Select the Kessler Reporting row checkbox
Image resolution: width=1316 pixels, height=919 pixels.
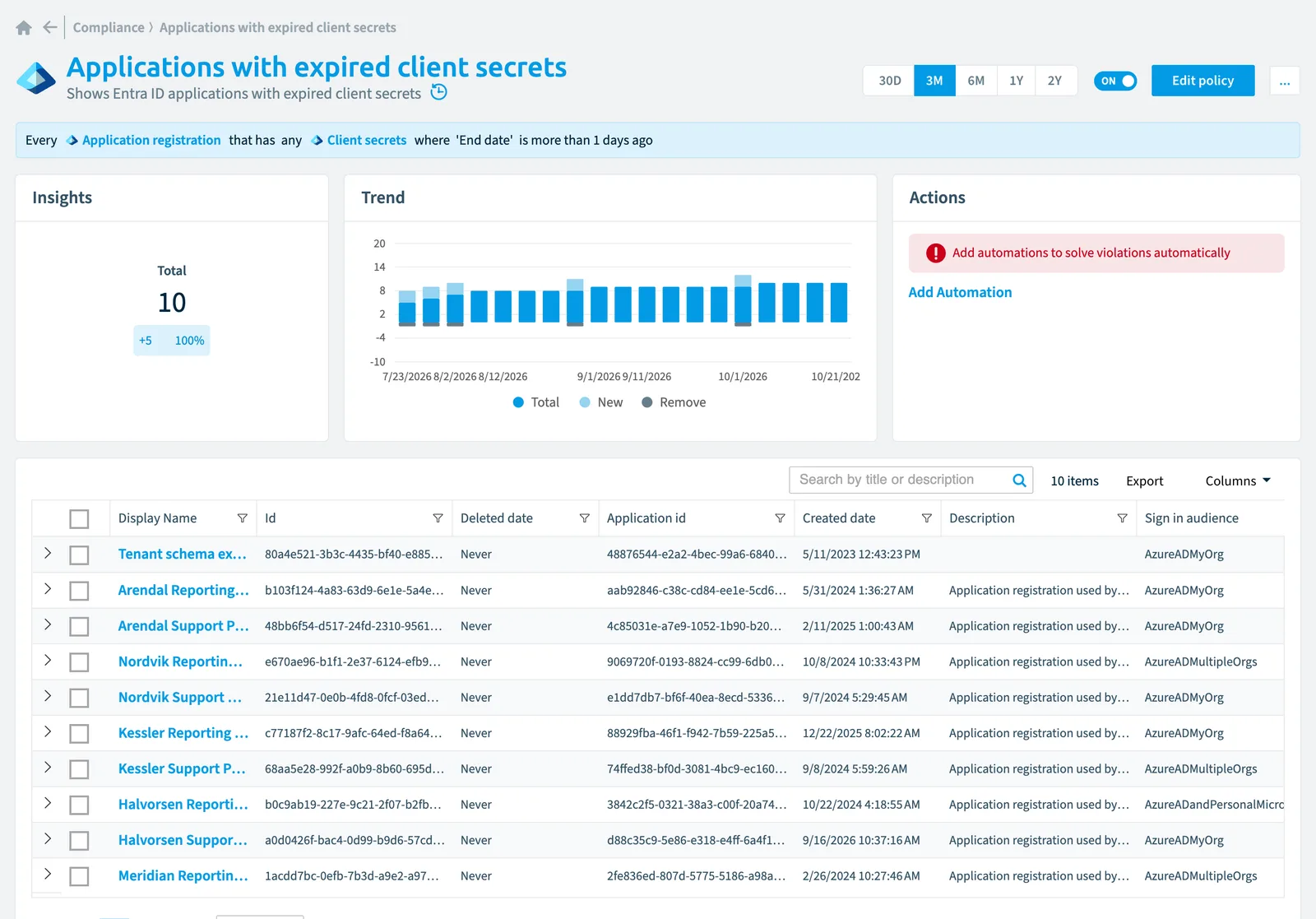79,734
